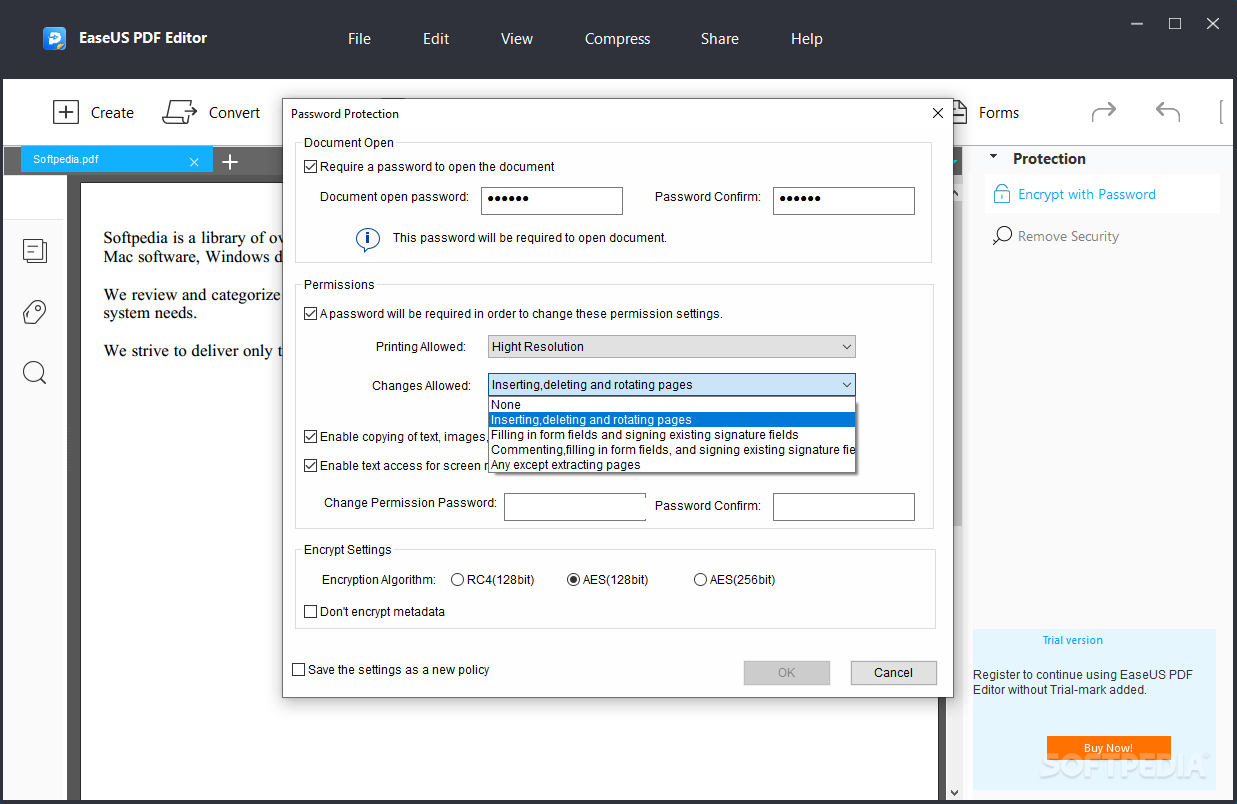
Task: Toggle Require a password to open document
Action: (311, 167)
